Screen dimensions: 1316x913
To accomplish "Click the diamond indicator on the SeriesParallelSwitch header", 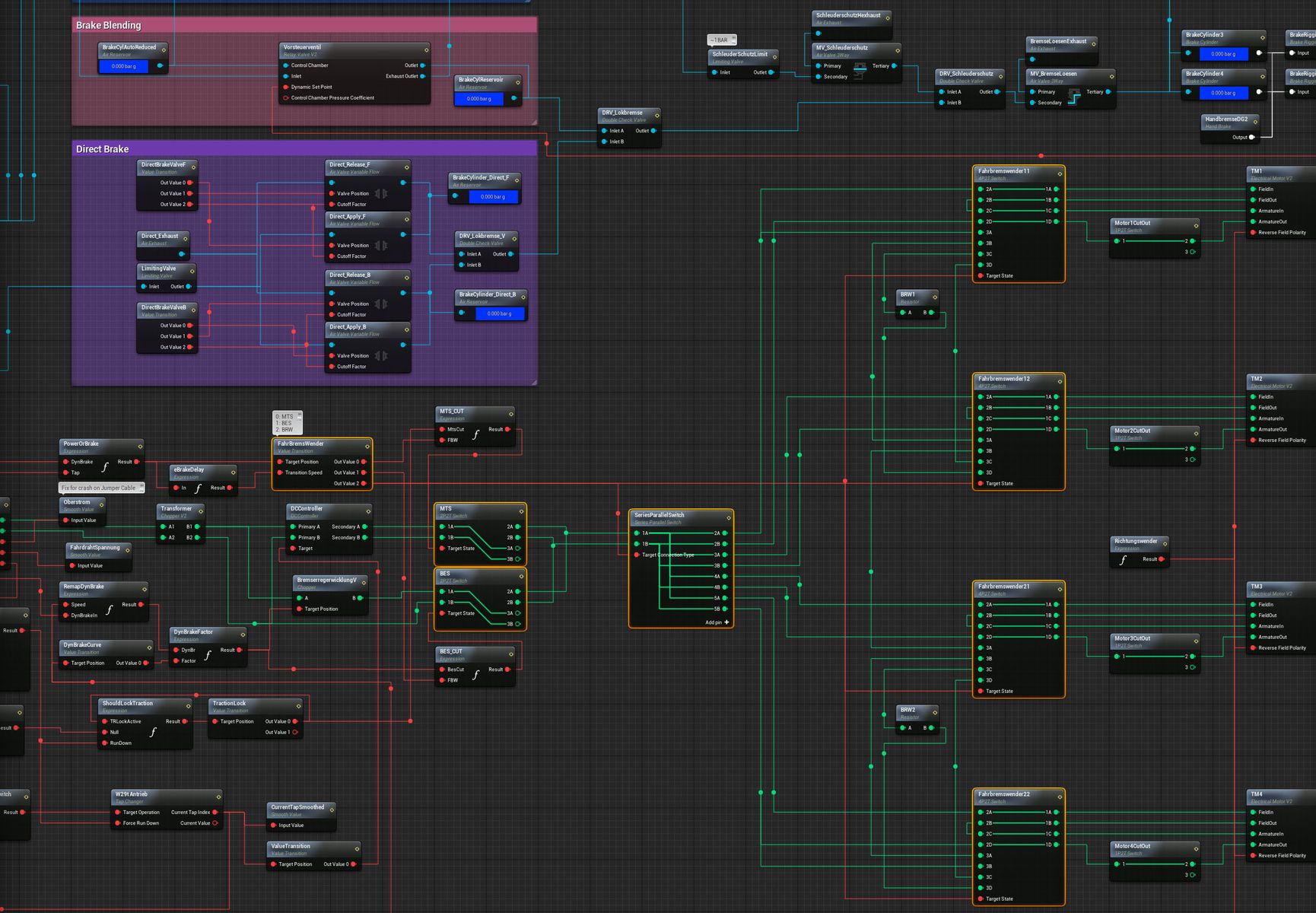I will [x=729, y=518].
